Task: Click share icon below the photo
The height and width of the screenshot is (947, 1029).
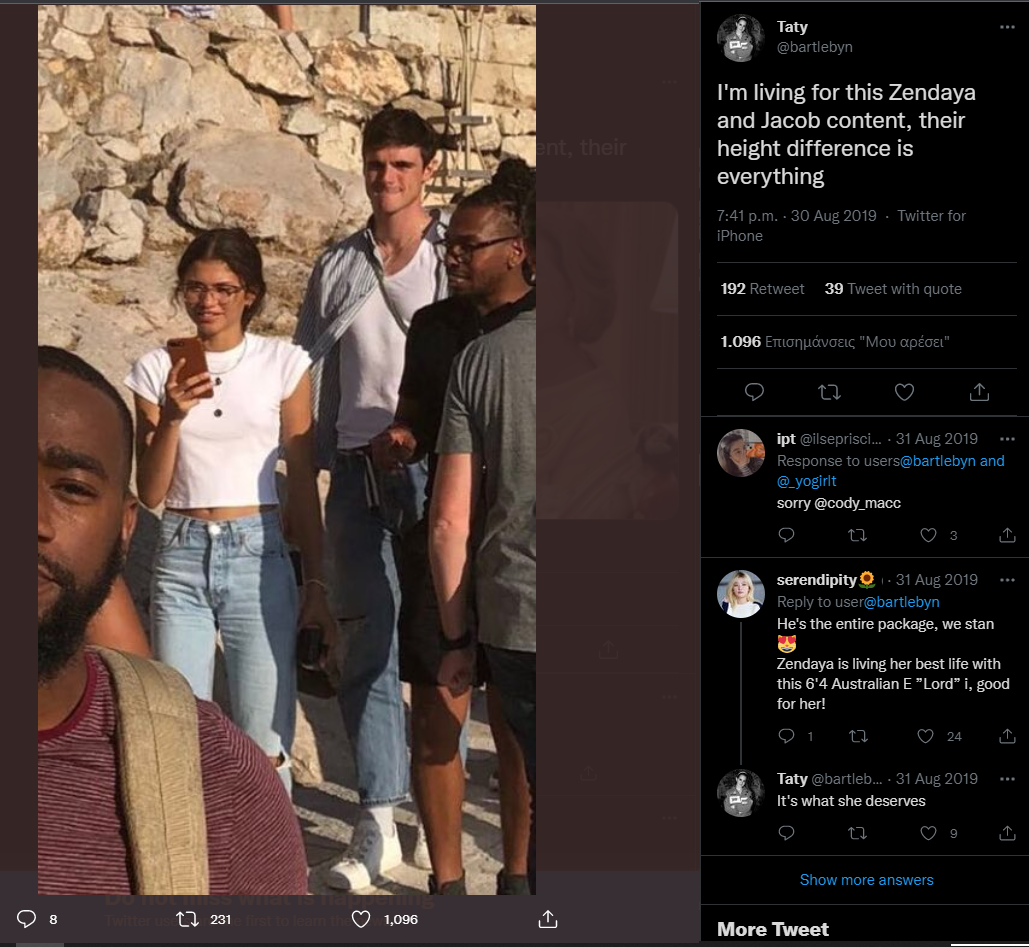Action: coord(547,919)
